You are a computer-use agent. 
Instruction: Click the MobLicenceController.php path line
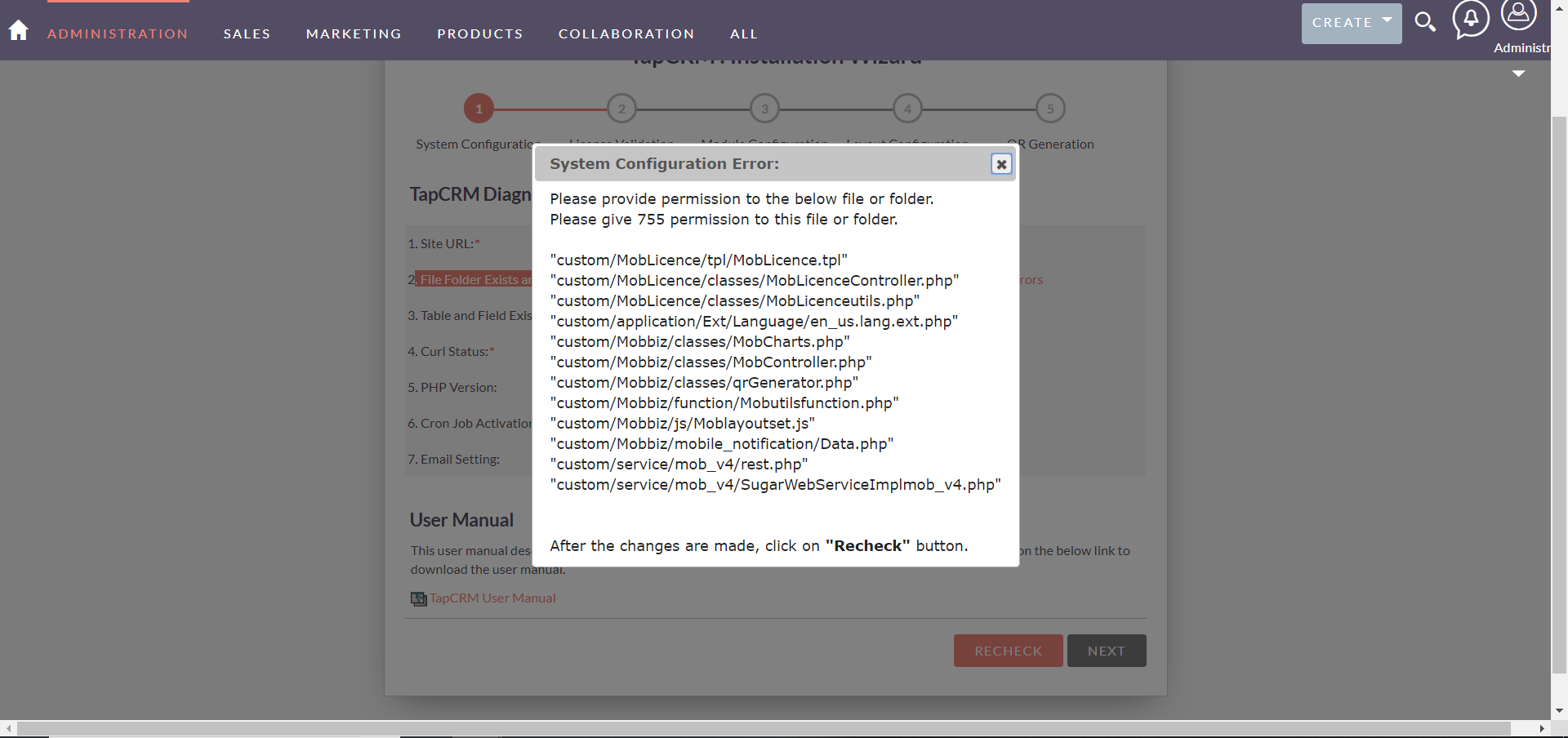pyautogui.click(x=755, y=281)
